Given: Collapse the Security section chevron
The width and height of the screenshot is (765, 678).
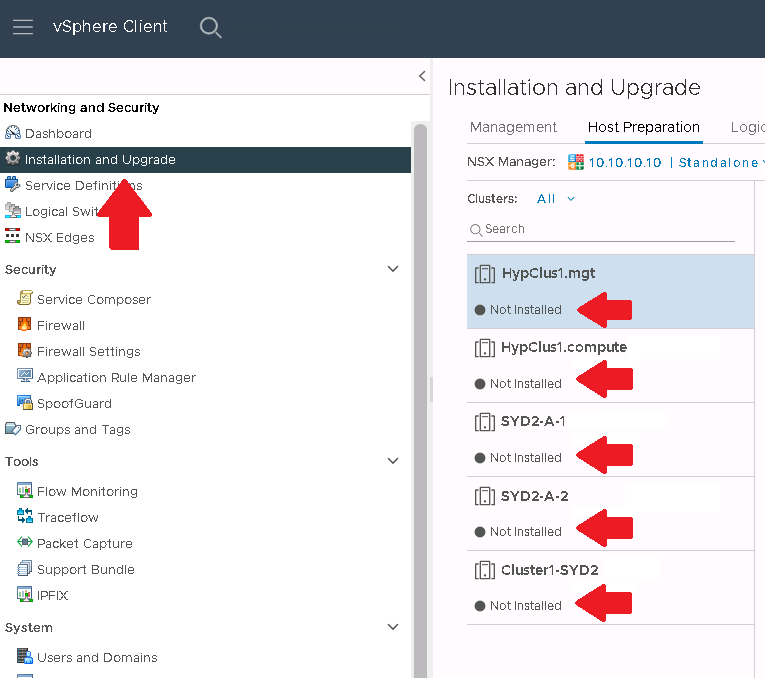Looking at the screenshot, I should point(393,269).
